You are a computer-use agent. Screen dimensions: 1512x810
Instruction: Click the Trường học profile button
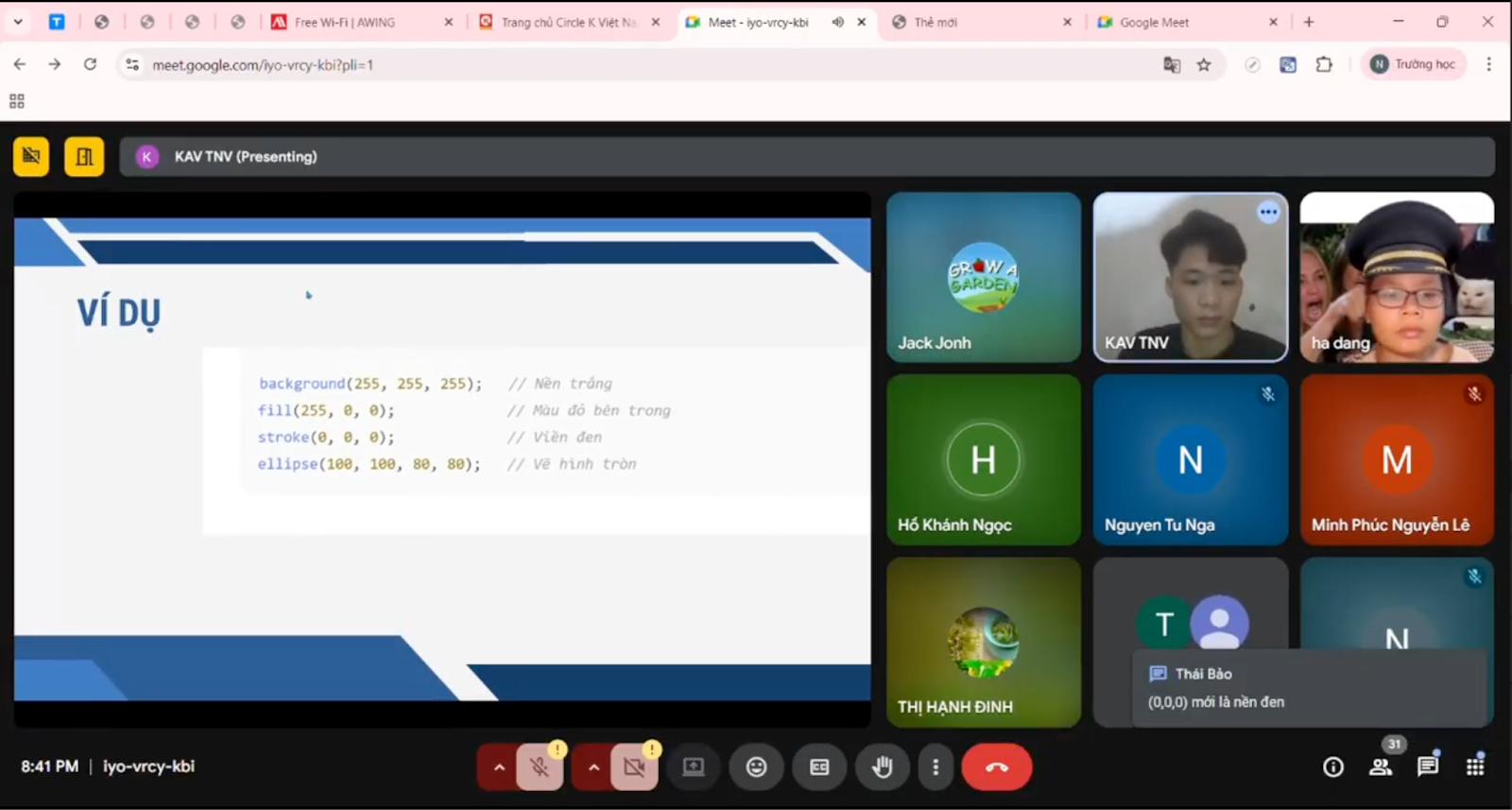(1414, 64)
